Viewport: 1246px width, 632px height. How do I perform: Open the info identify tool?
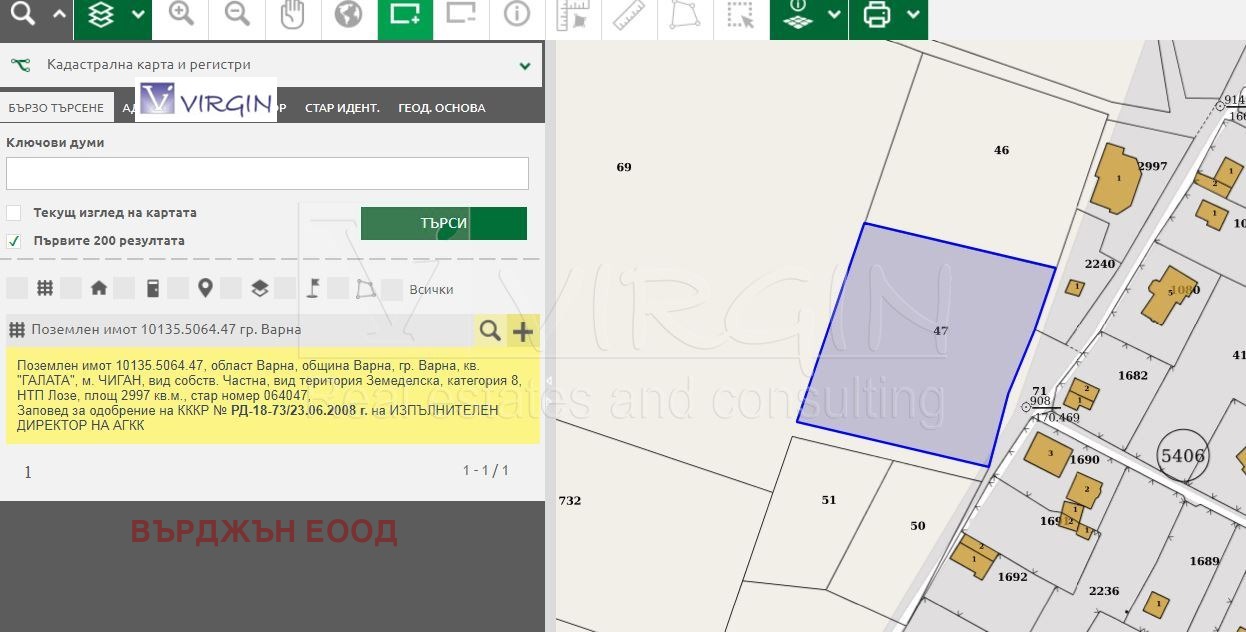(x=516, y=15)
